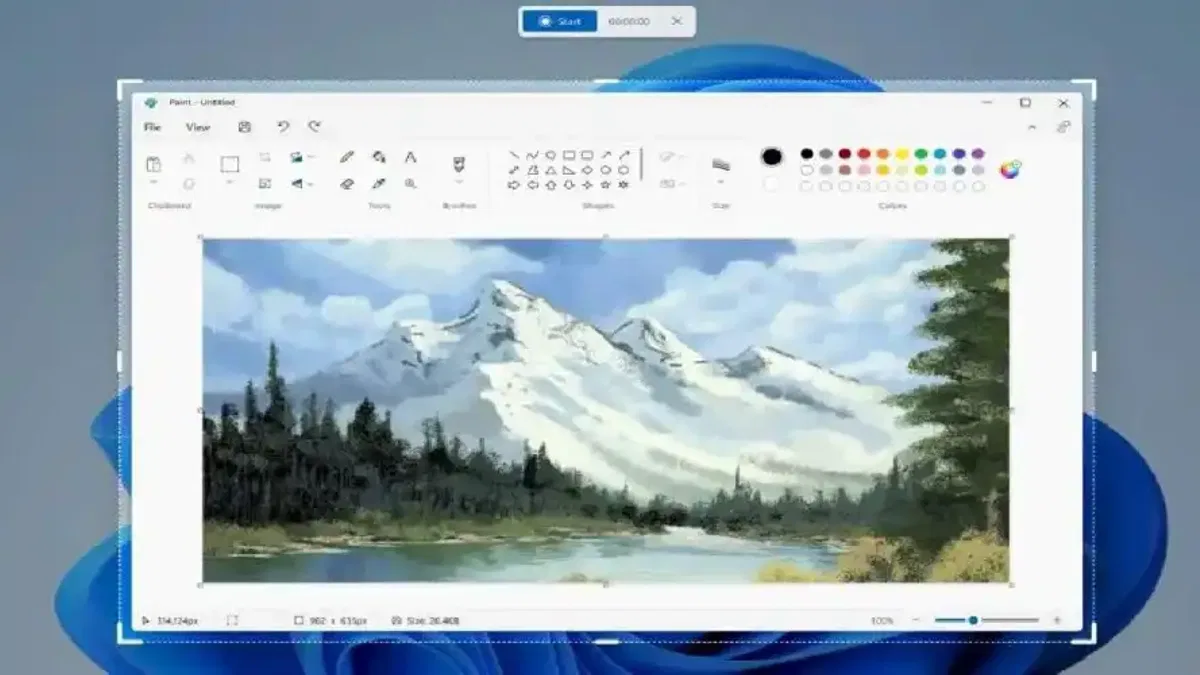The image size is (1200, 675).
Task: Pick the straight Line shape
Action: tap(514, 156)
